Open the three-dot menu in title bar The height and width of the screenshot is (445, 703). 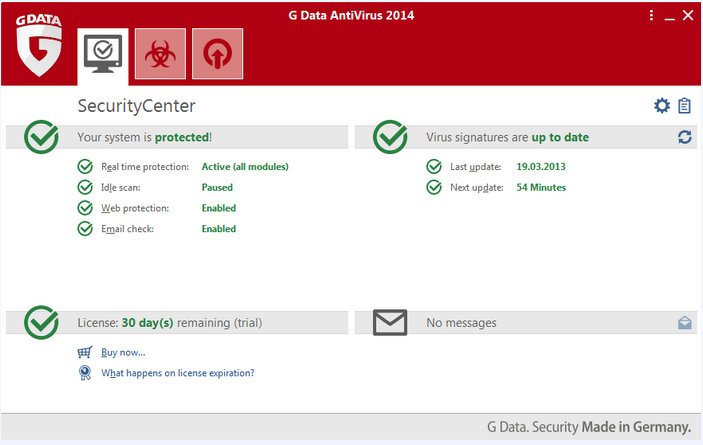pos(651,16)
